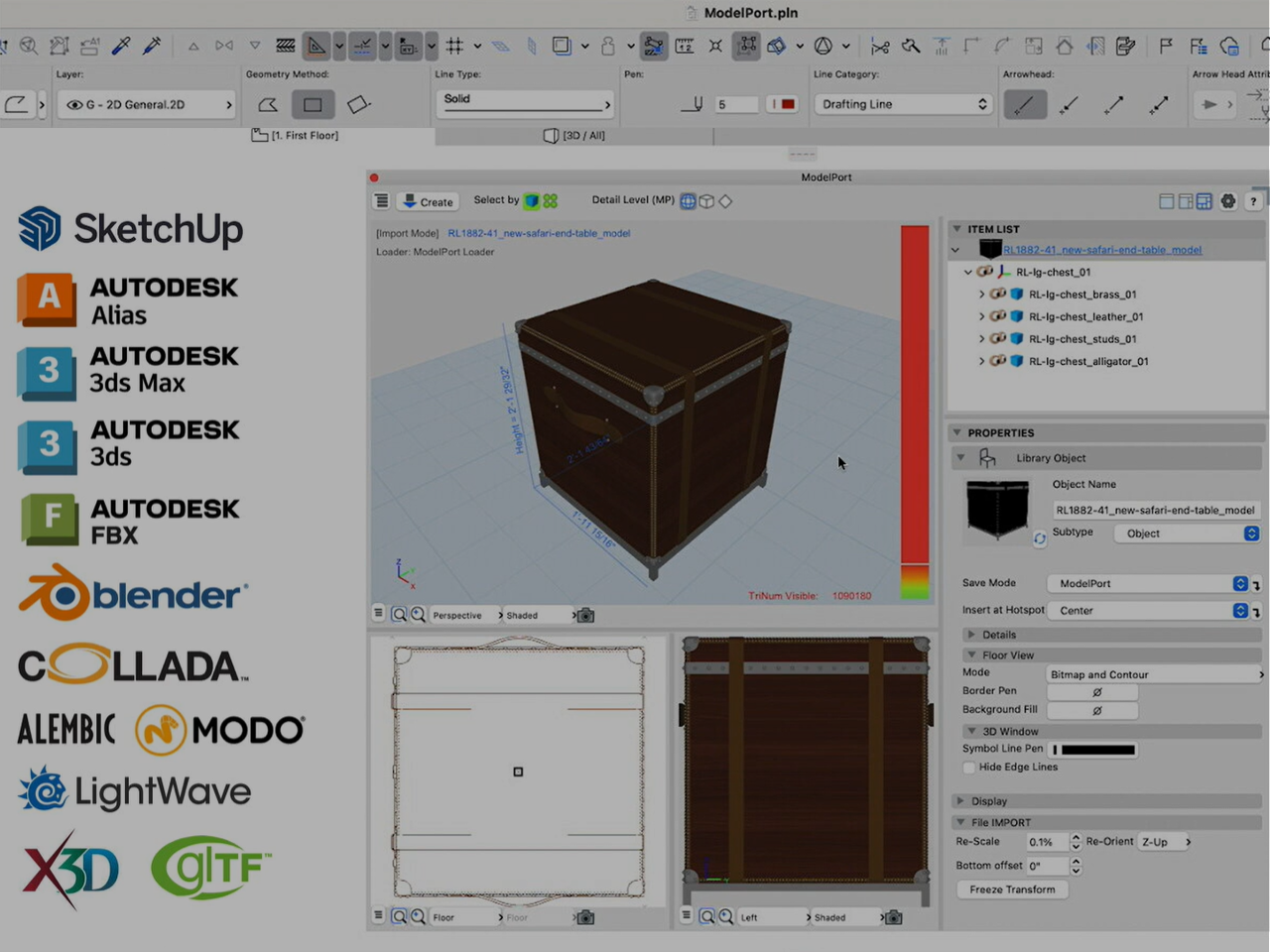
Task: Choose the wireframe cube detail level icon
Action: point(706,201)
